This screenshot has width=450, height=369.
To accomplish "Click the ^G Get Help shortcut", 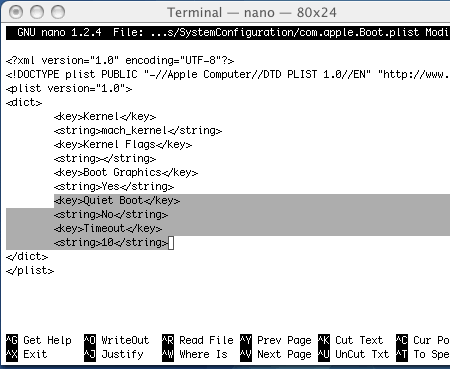I will [39, 340].
